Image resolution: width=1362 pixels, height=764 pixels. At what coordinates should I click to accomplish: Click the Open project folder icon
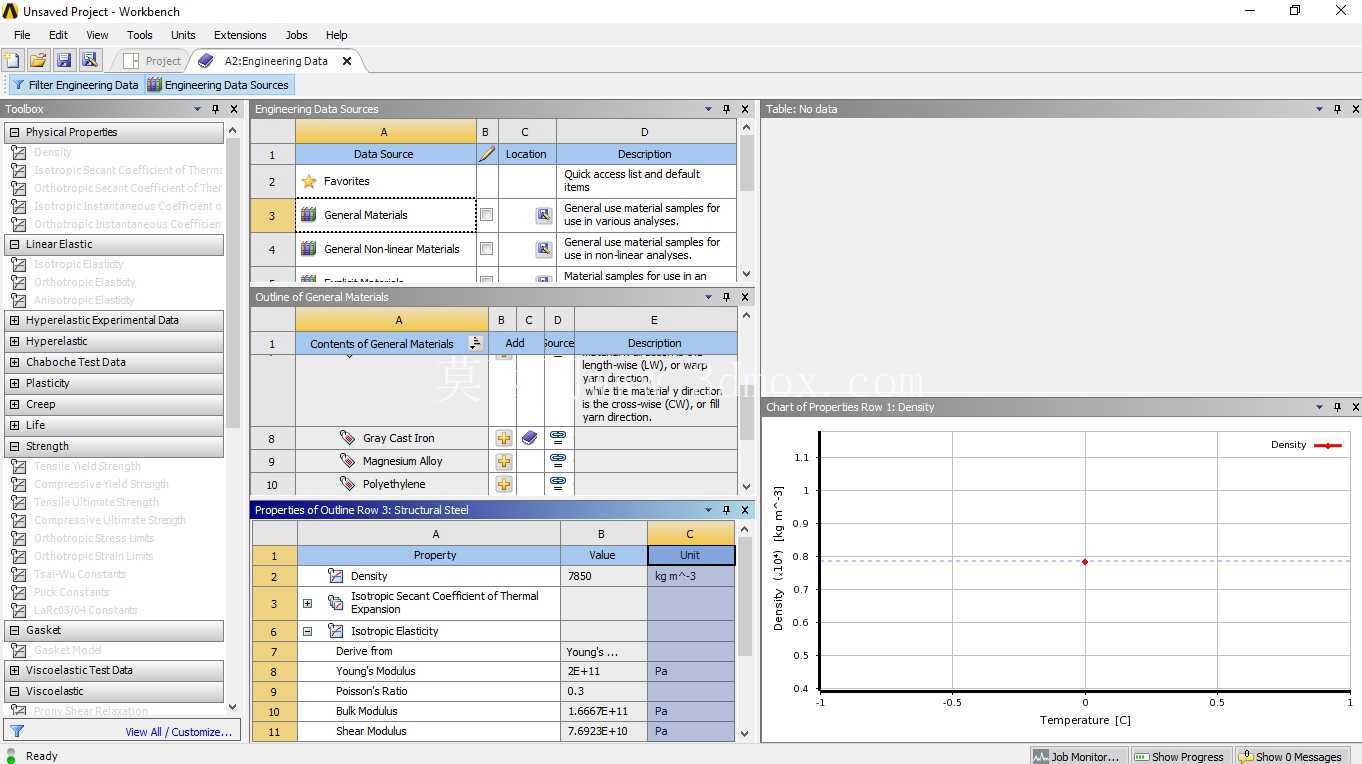(38, 61)
